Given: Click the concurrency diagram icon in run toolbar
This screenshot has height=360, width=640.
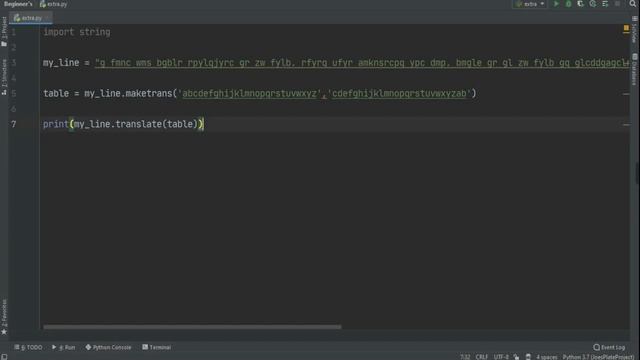Looking at the screenshot, I should pos(605,4).
